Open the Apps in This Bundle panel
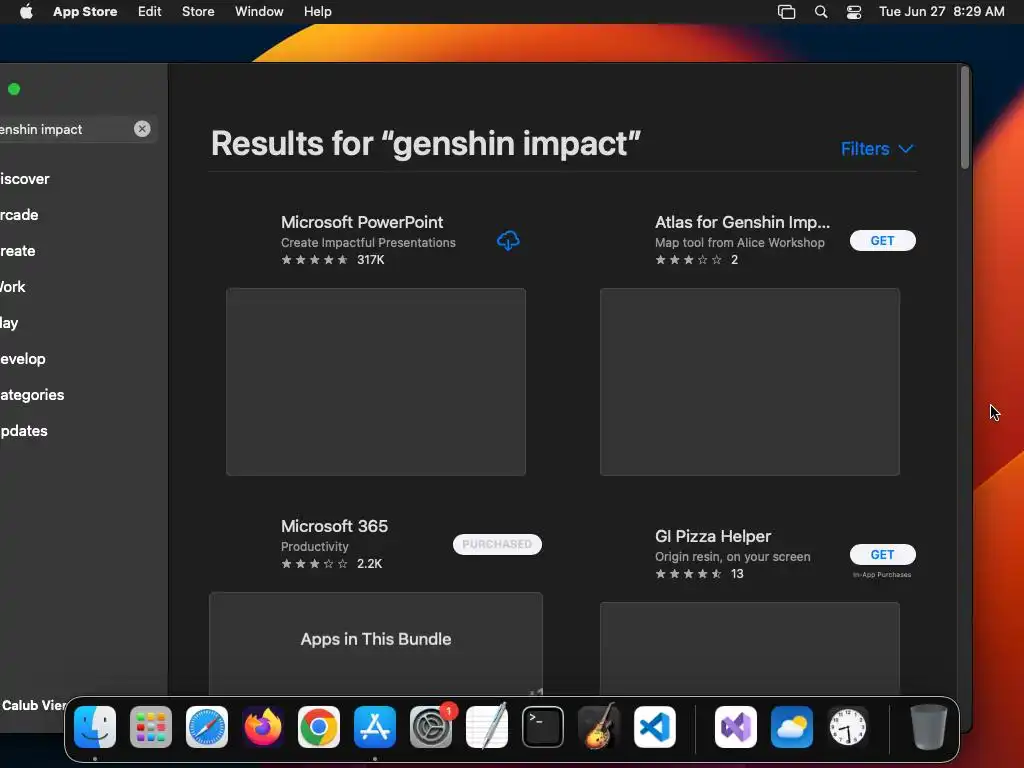This screenshot has height=768, width=1024. point(376,643)
